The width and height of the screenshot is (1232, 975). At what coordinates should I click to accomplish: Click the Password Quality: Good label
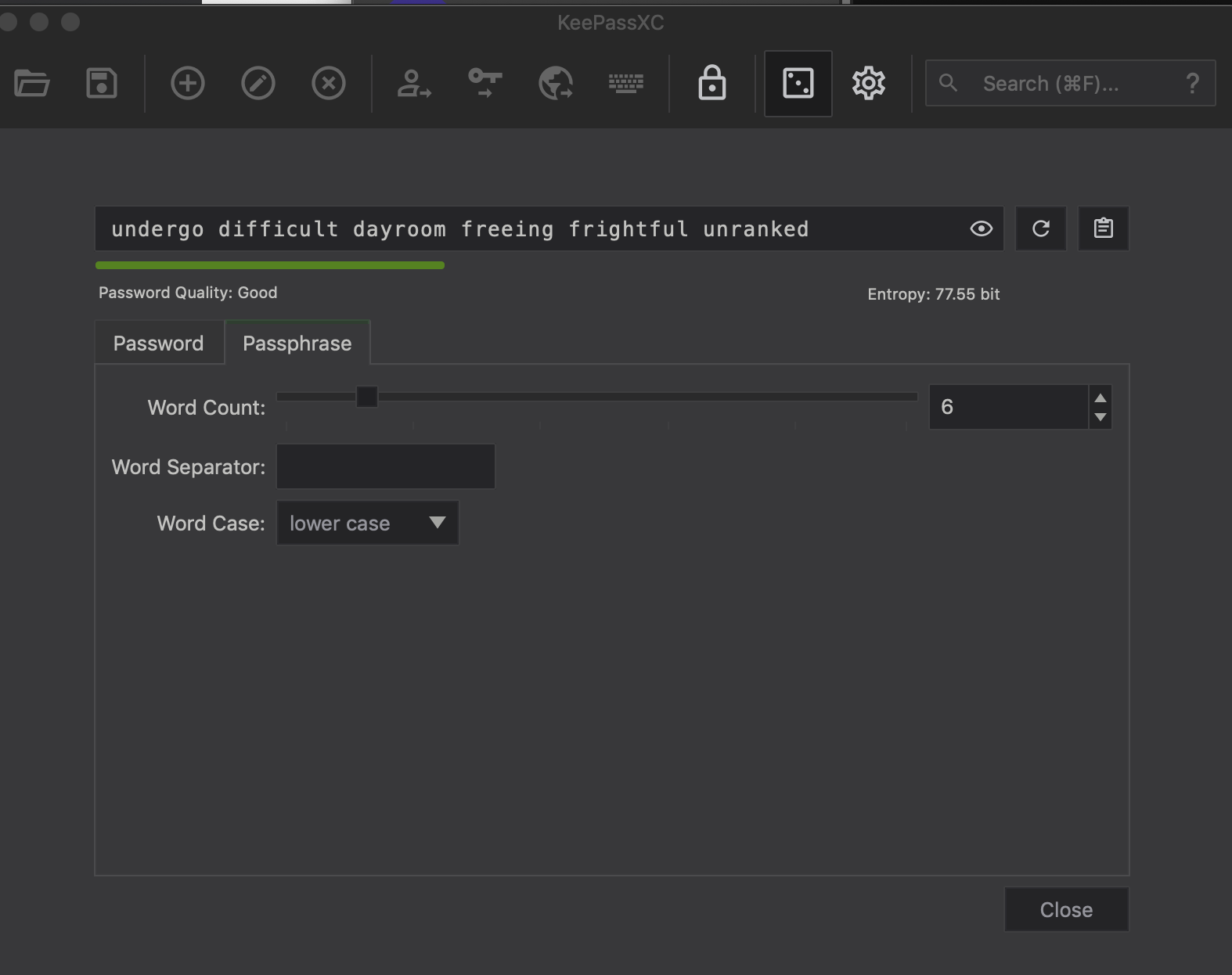coord(188,293)
